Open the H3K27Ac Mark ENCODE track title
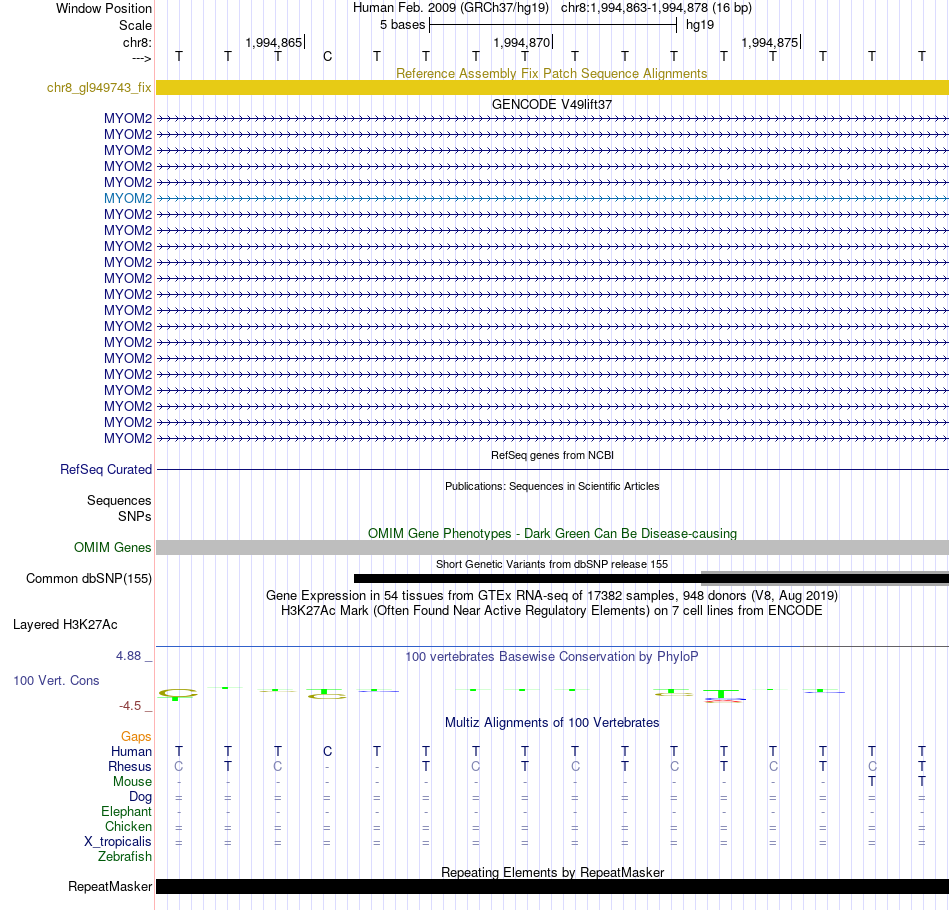The width and height of the screenshot is (950, 910). 552,611
